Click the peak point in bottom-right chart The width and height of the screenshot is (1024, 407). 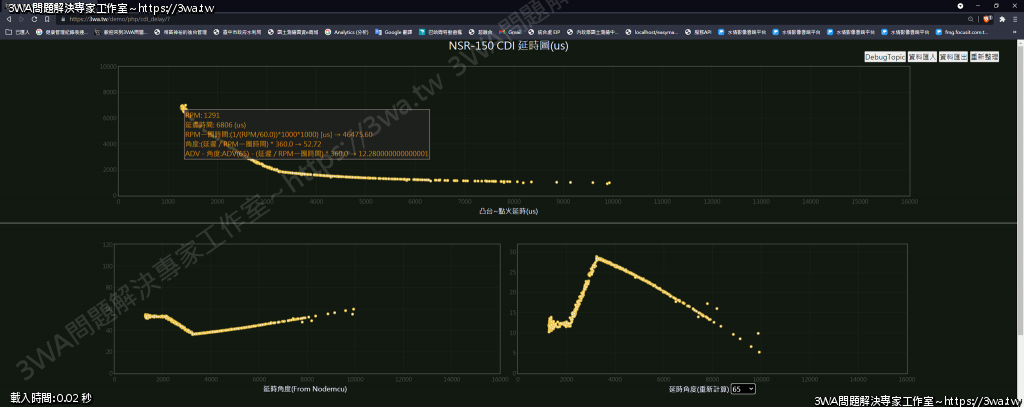point(597,257)
